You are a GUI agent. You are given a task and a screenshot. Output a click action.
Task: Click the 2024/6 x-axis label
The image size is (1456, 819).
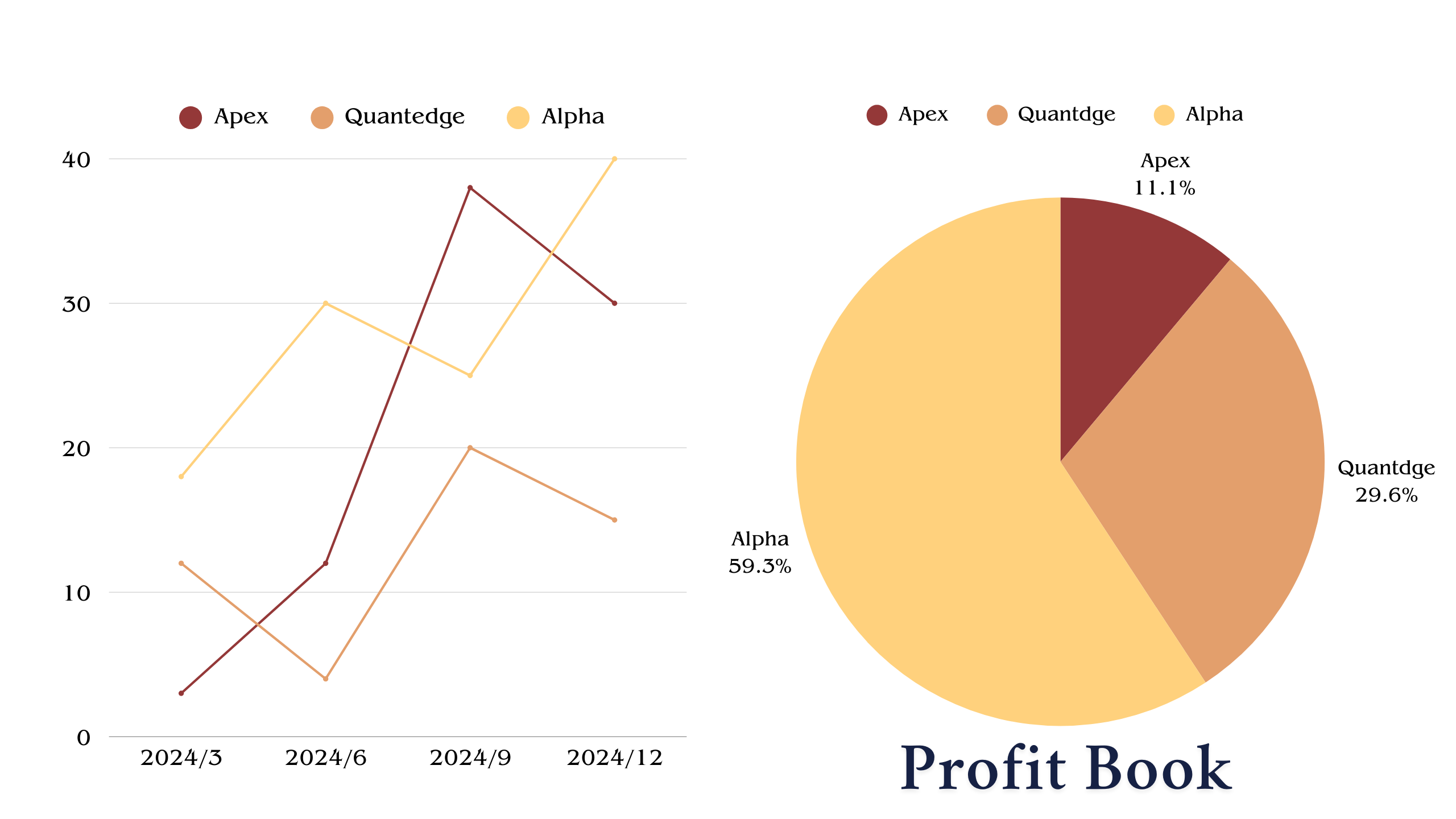pyautogui.click(x=326, y=758)
